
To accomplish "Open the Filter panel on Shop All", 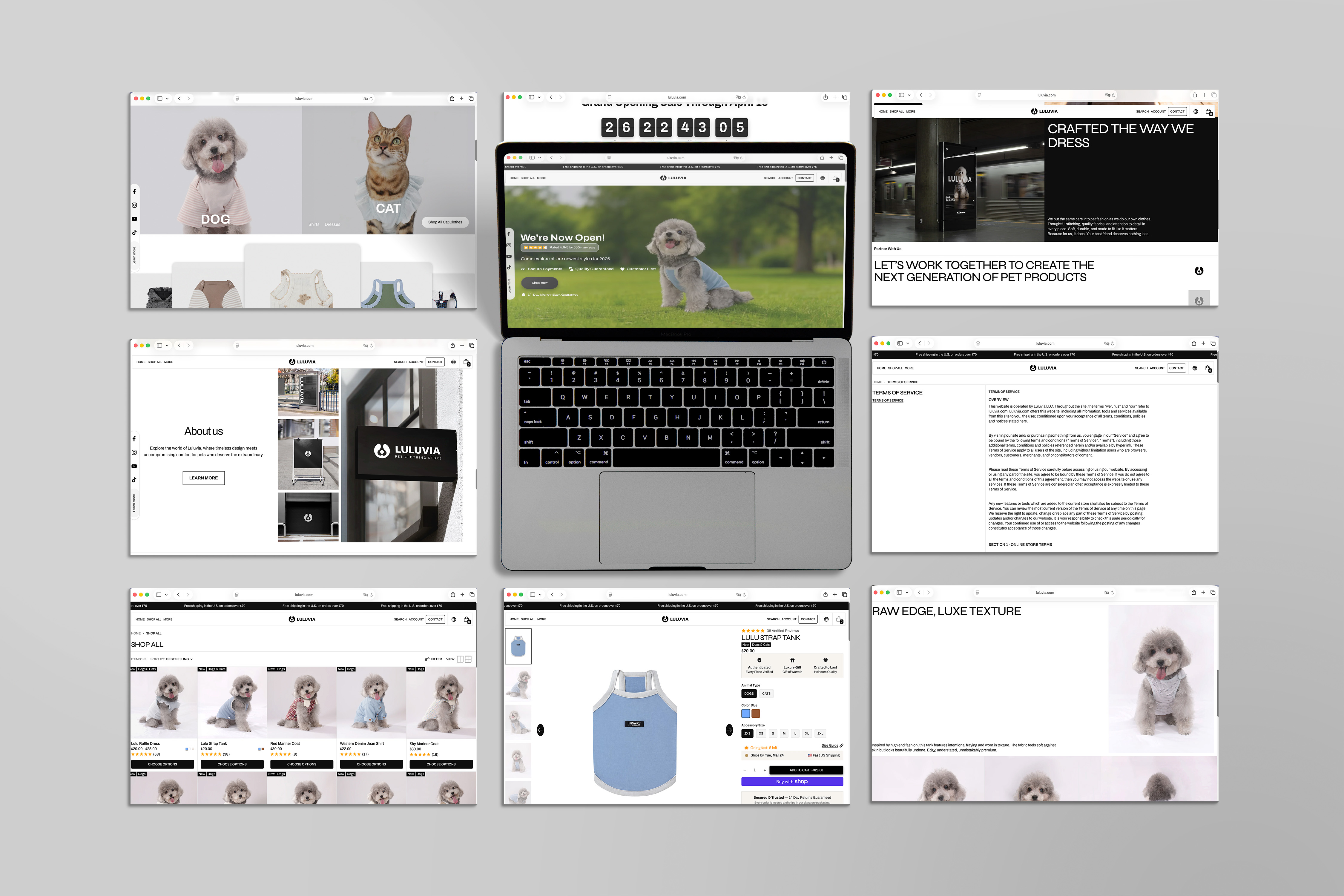I will tap(434, 659).
